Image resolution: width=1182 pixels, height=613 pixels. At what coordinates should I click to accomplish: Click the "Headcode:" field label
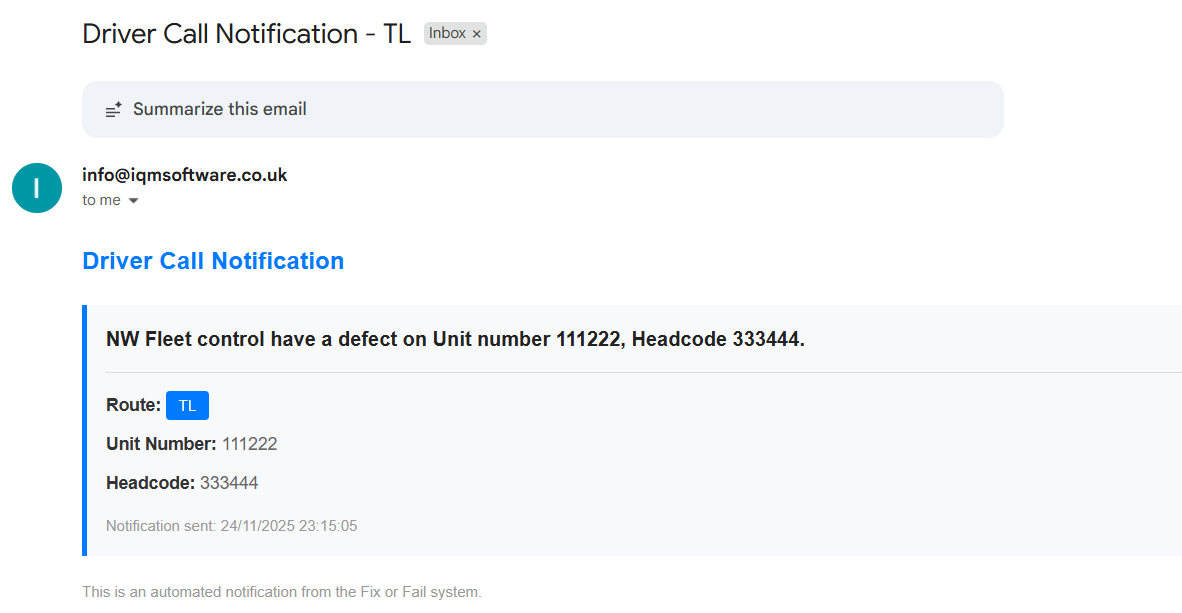[150, 483]
